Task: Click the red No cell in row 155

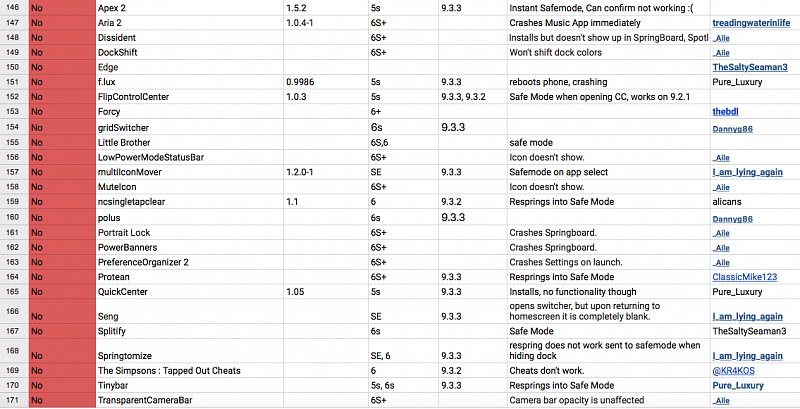Action: pos(60,142)
